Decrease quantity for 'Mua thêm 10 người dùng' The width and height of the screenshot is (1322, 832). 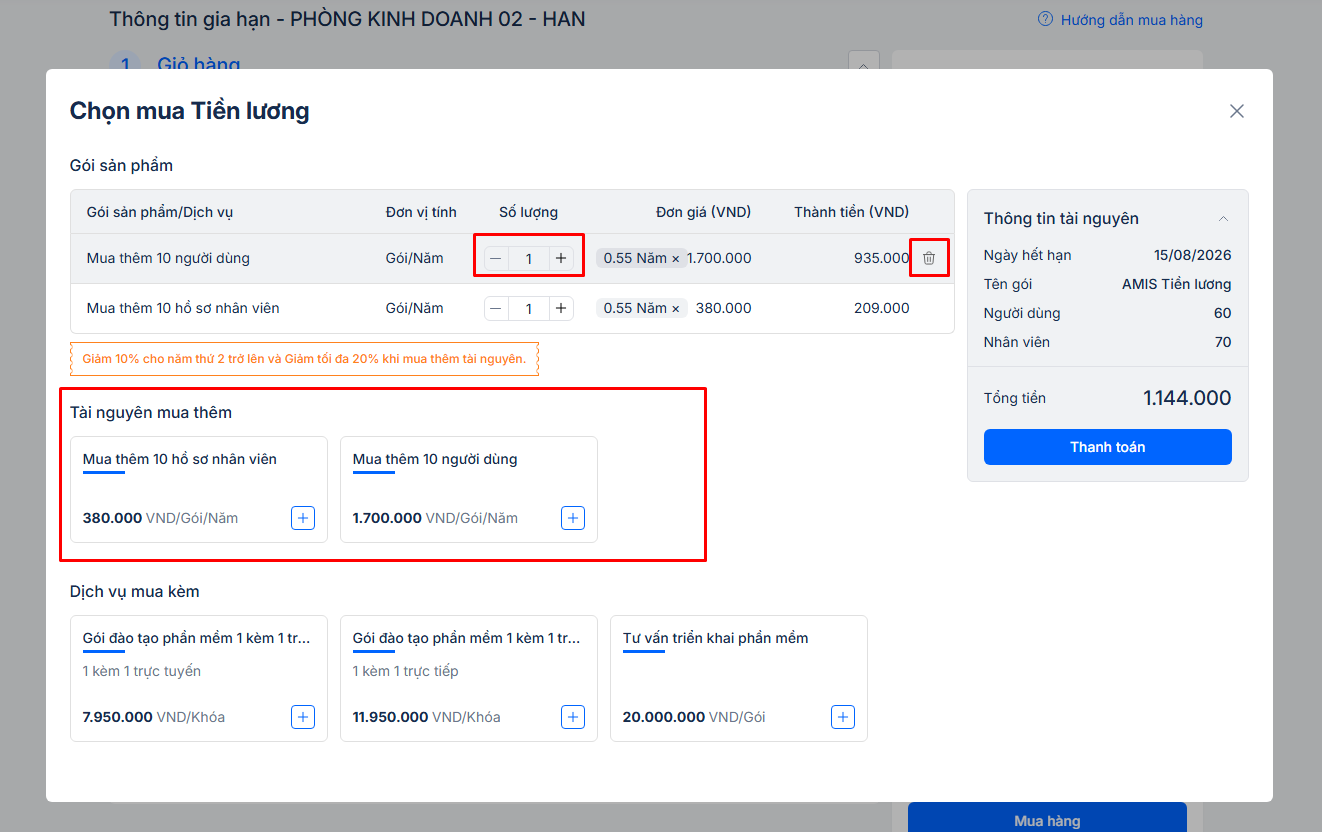(496, 258)
